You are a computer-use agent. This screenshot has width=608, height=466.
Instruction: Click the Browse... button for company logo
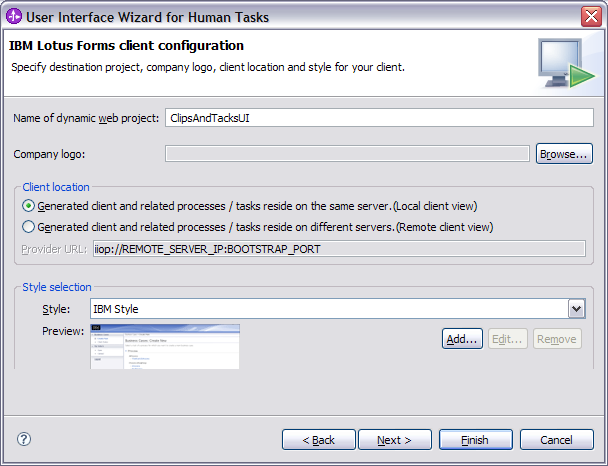(564, 154)
